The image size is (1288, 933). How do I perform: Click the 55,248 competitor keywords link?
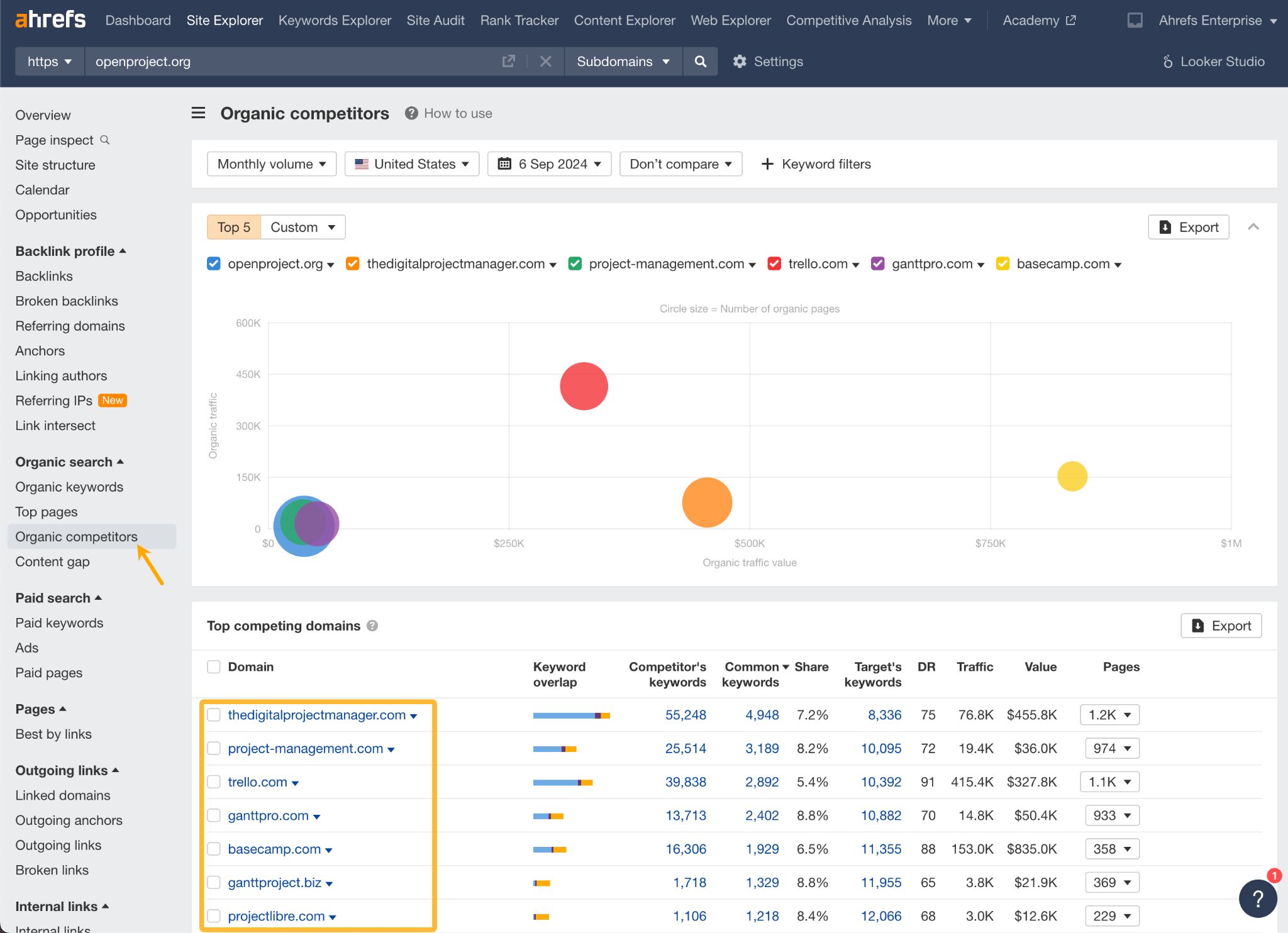click(686, 715)
